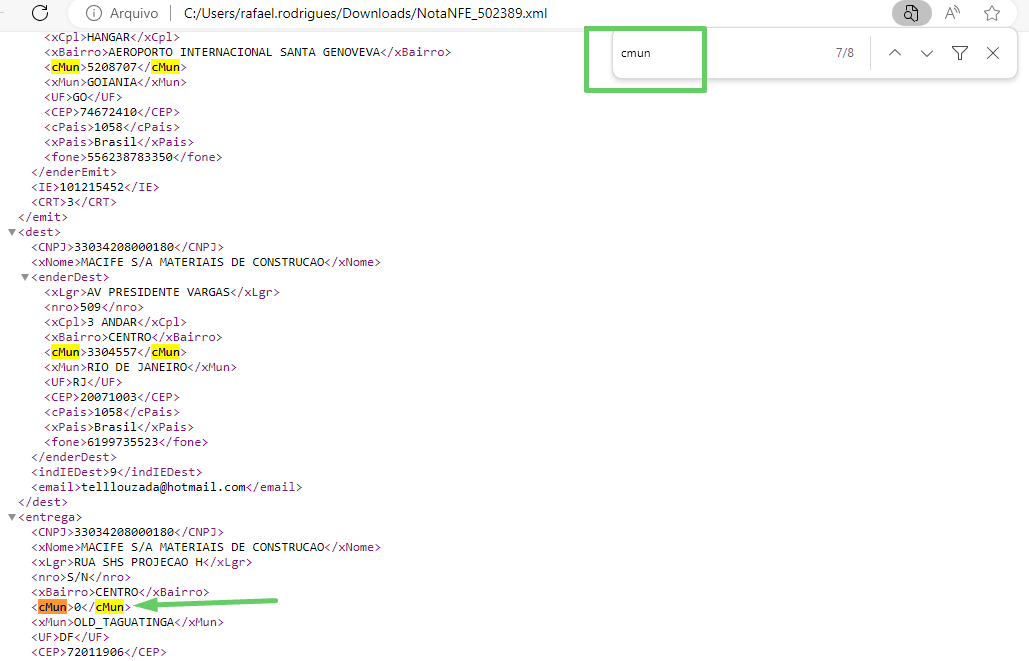This screenshot has width=1029, height=661.
Task: Select the email telllouzada@hotmail.com
Action: coord(163,487)
